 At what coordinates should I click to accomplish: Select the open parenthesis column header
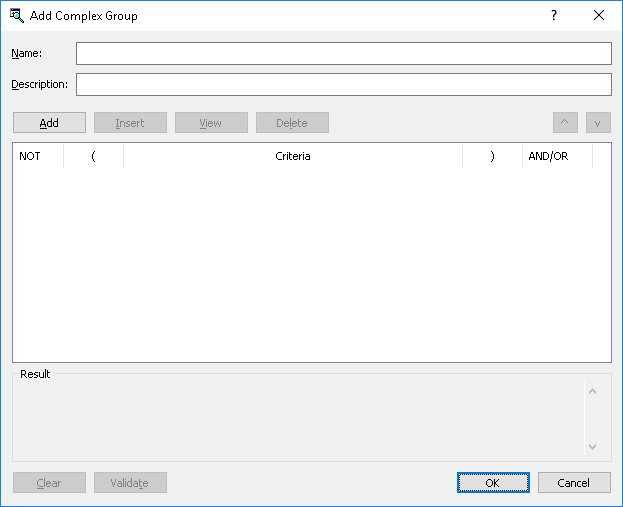coord(93,157)
